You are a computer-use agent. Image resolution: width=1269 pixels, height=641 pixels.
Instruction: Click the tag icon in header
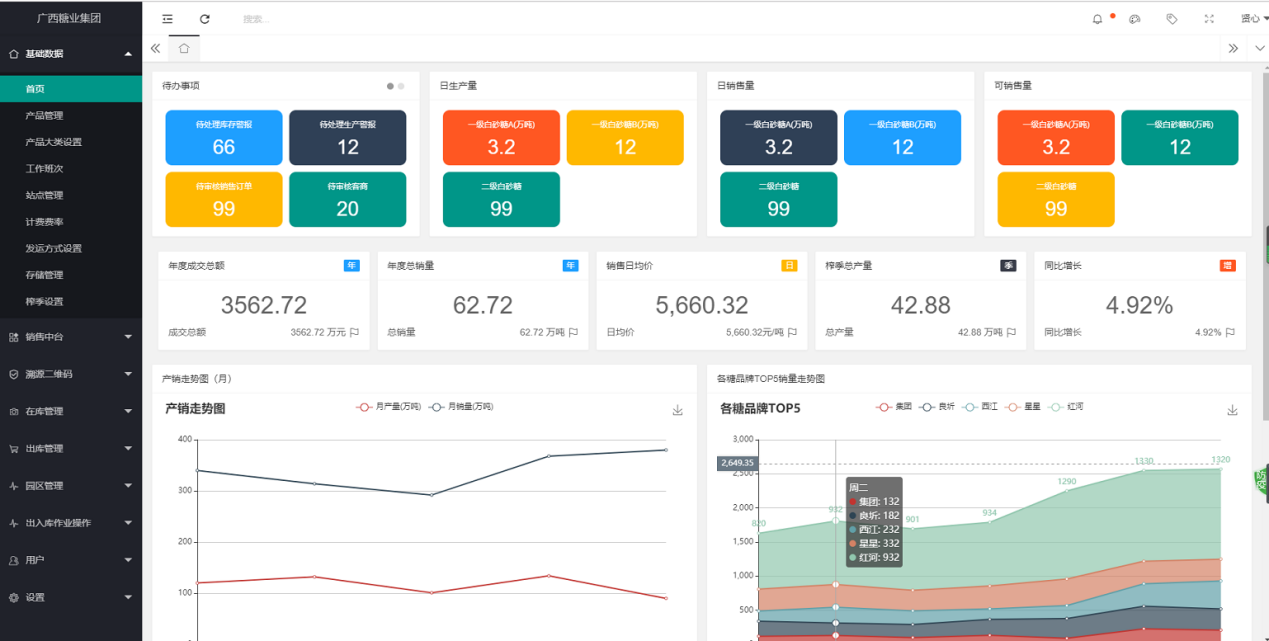coord(1172,19)
